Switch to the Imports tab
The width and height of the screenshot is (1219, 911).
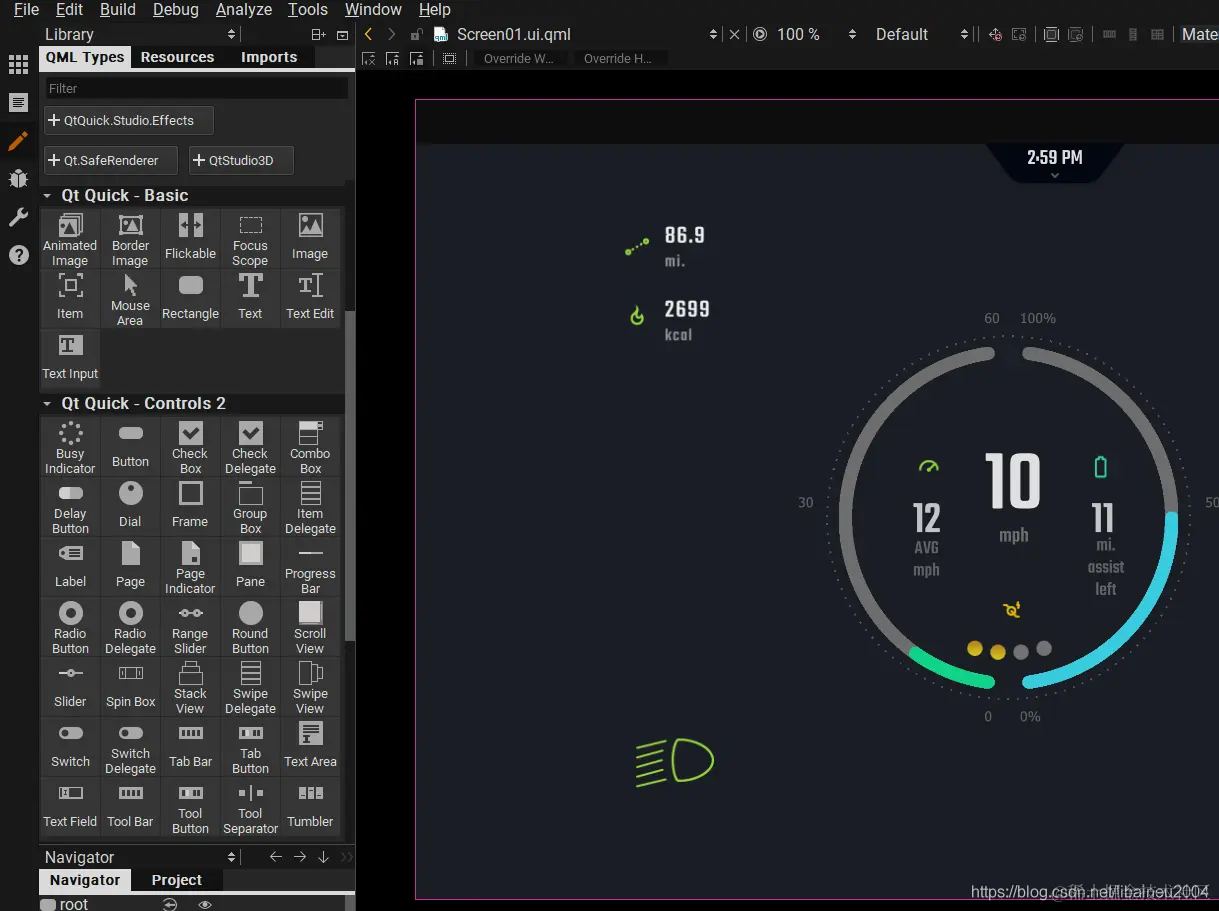click(269, 57)
